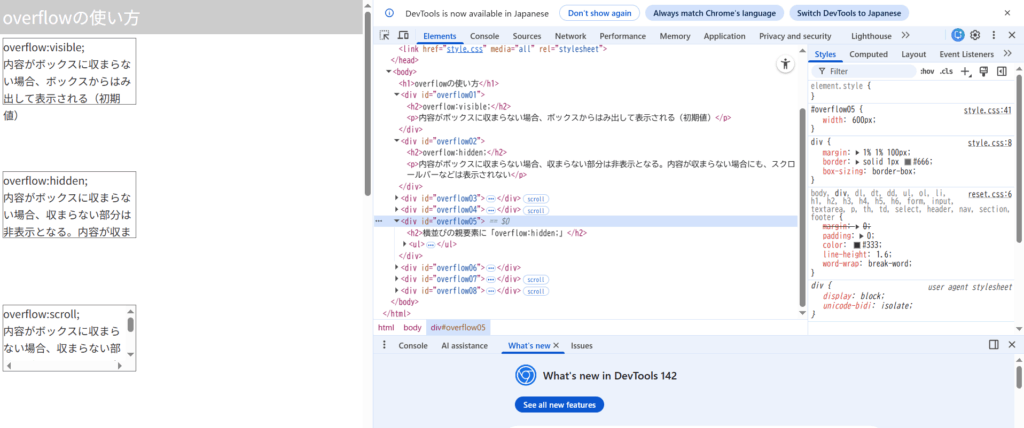Click the new style rule plus icon
The image size is (1024, 428).
click(965, 72)
